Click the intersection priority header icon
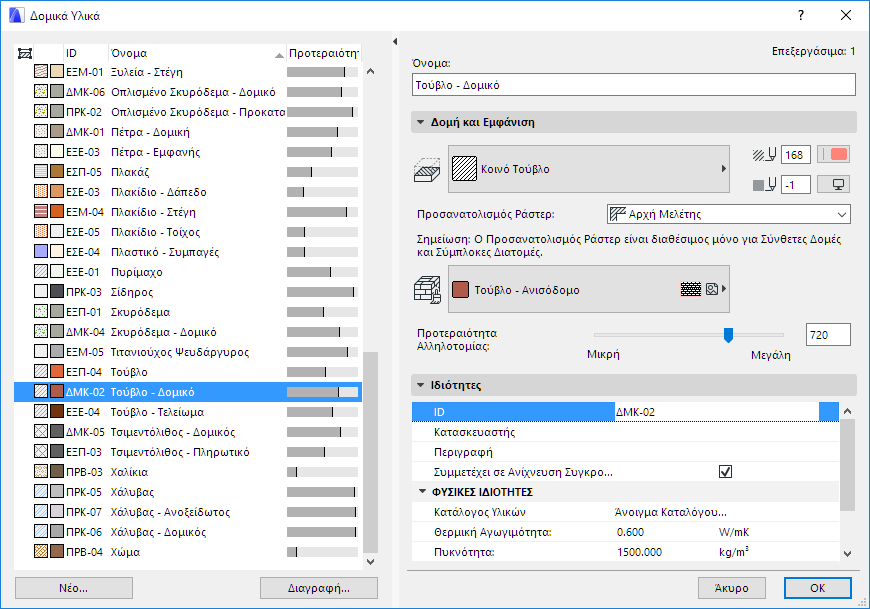 pyautogui.click(x=25, y=53)
